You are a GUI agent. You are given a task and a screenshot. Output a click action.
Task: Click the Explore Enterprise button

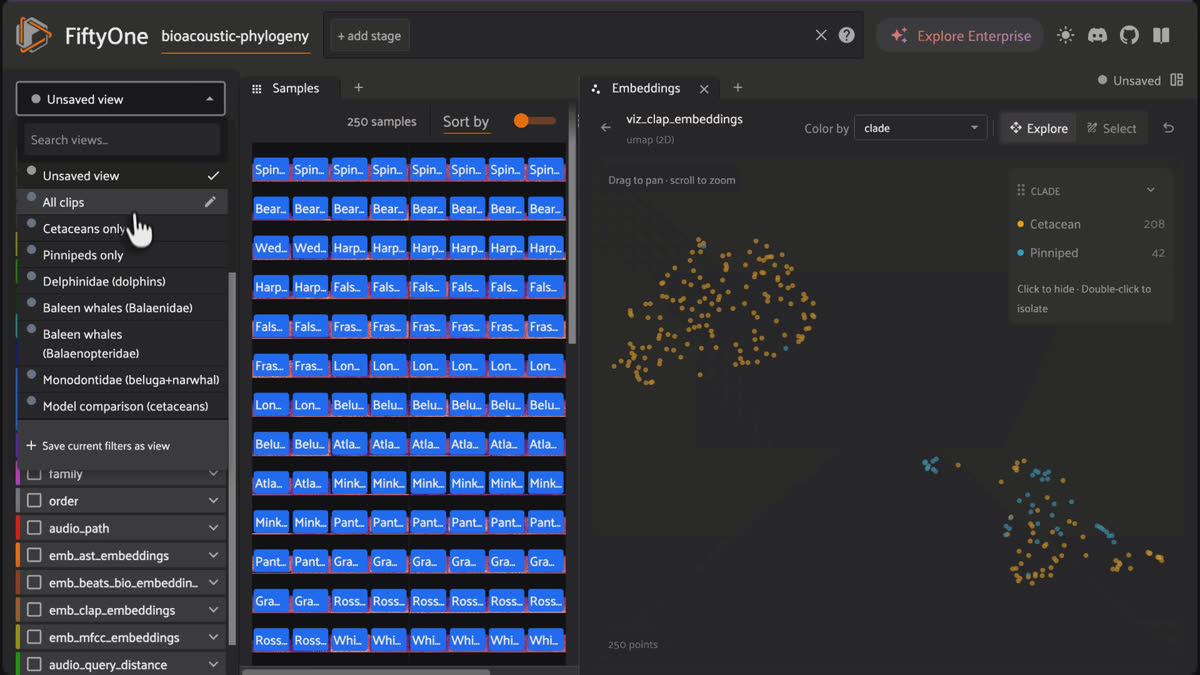[960, 36]
